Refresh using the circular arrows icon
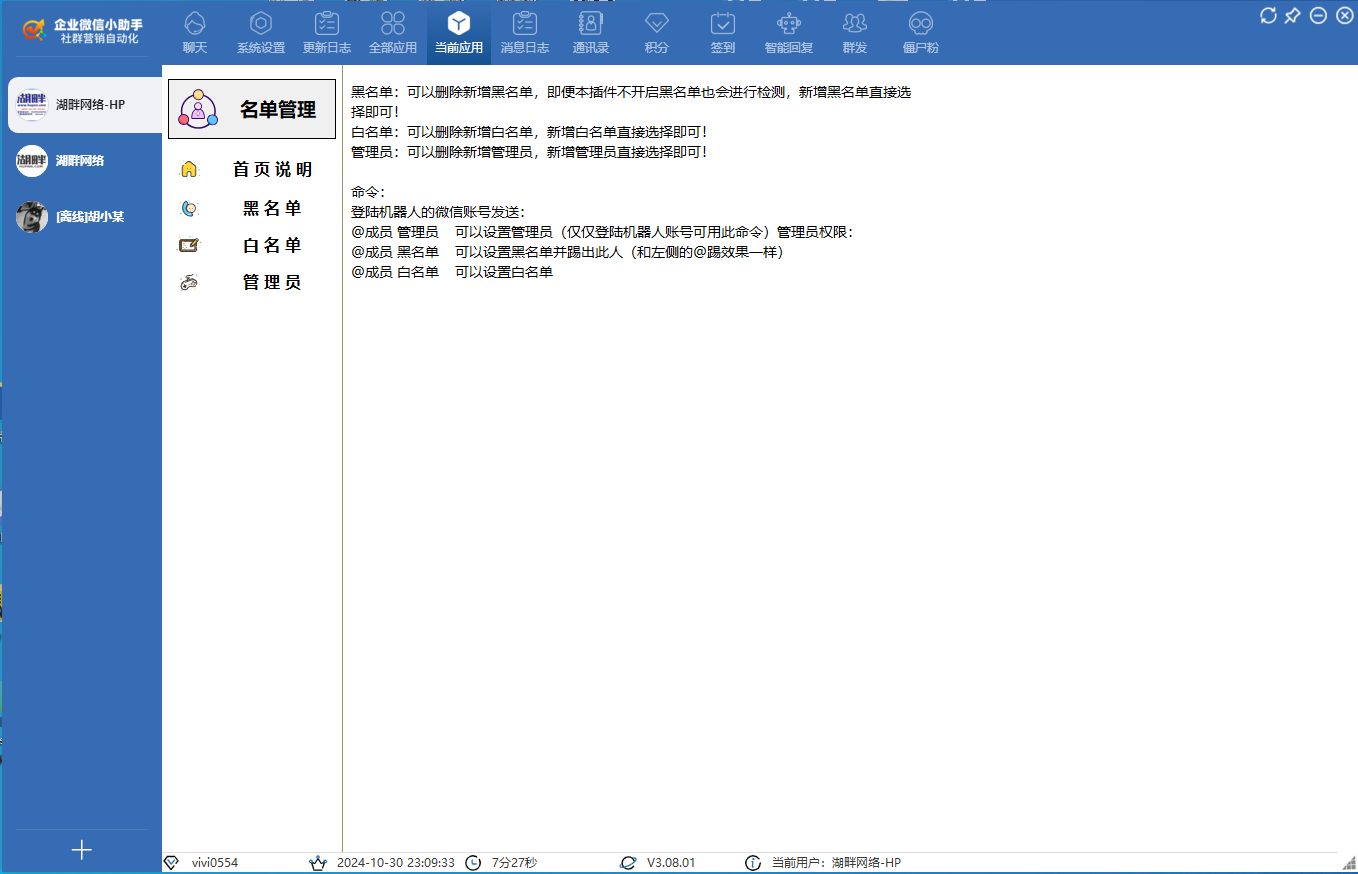This screenshot has height=874, width=1358. [x=1268, y=16]
